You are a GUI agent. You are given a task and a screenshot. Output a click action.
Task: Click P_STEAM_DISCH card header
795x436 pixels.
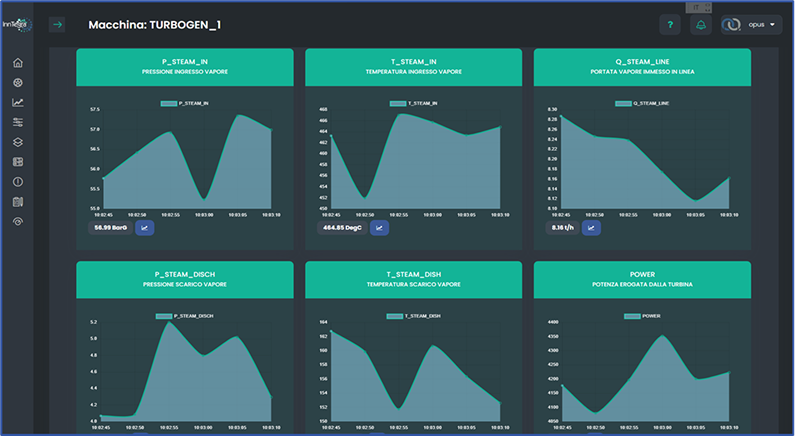(185, 279)
